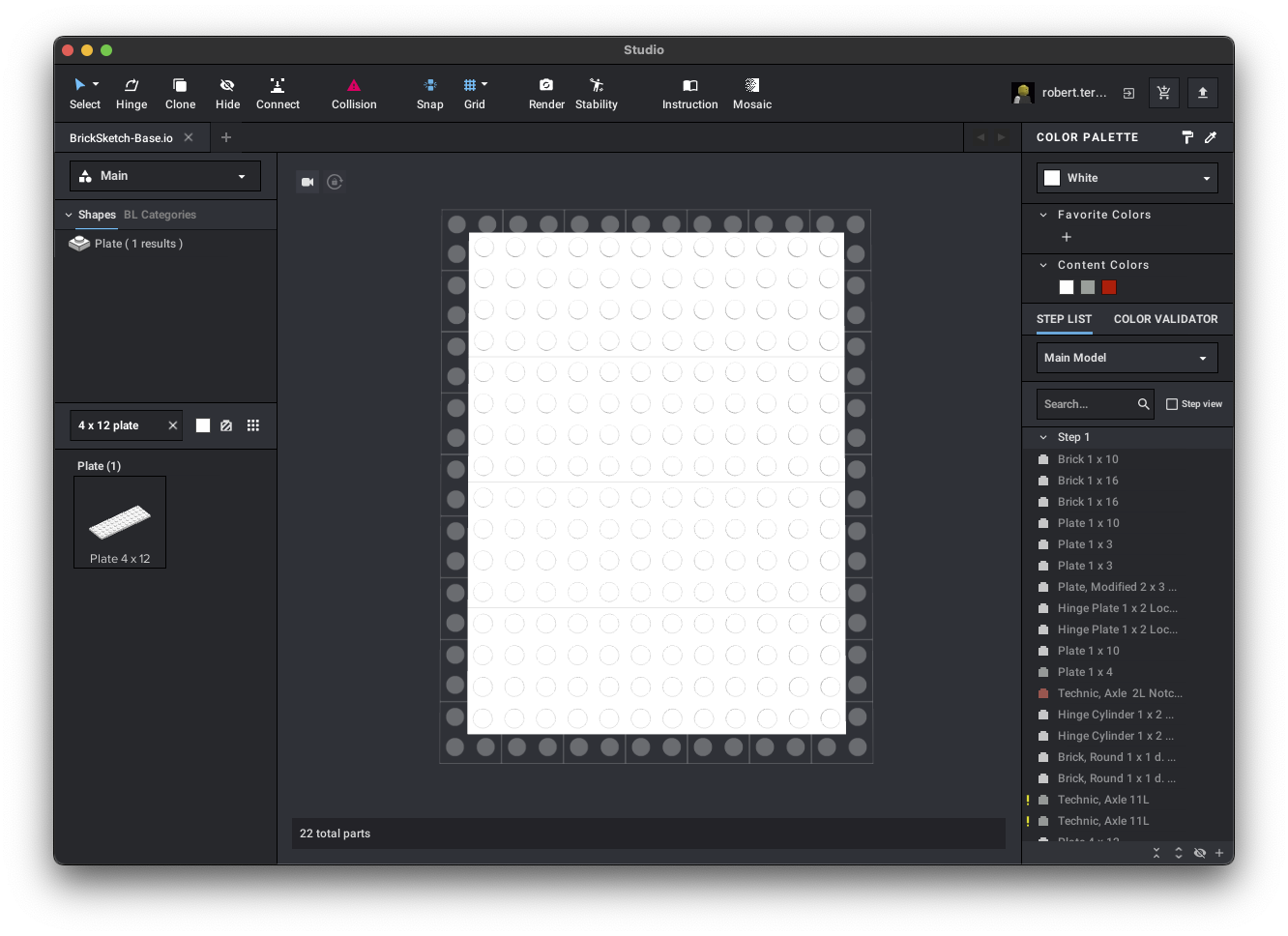The image size is (1288, 936).
Task: Open the Select tool dropdown arrow
Action: [x=96, y=84]
